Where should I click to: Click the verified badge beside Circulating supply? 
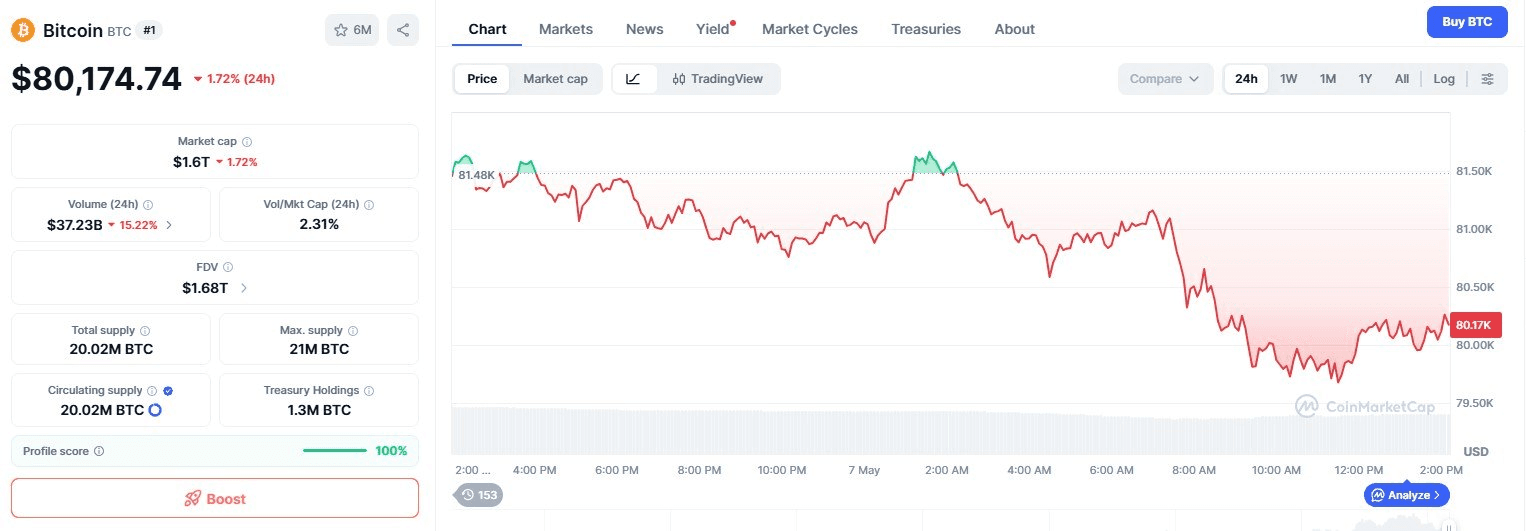pos(168,391)
